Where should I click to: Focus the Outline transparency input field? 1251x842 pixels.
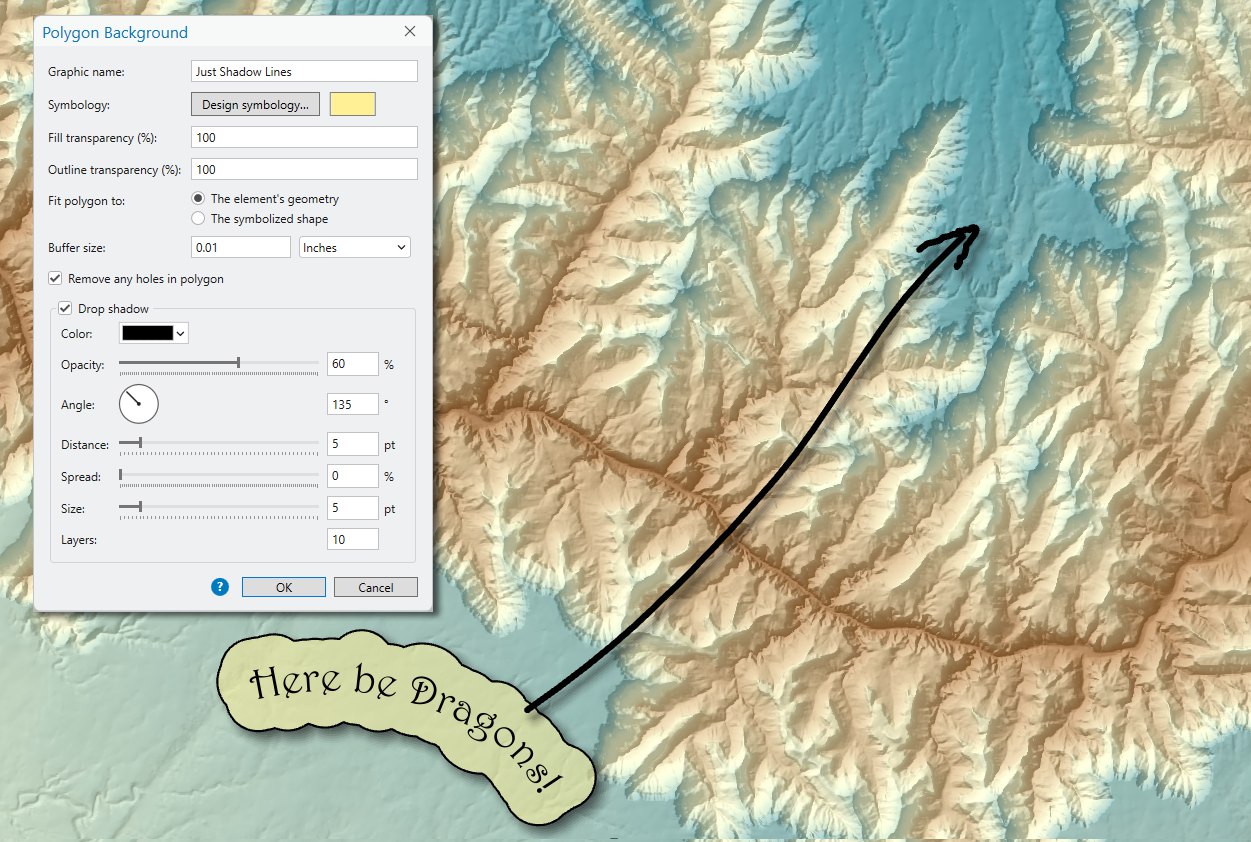304,169
